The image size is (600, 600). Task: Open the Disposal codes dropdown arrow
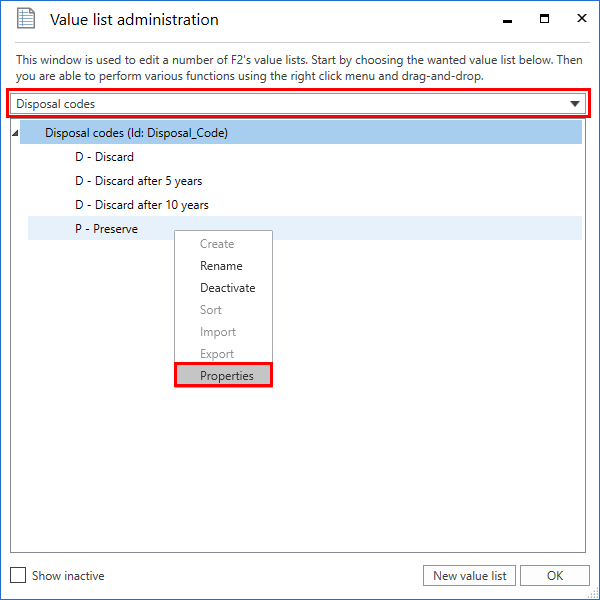[x=575, y=104]
